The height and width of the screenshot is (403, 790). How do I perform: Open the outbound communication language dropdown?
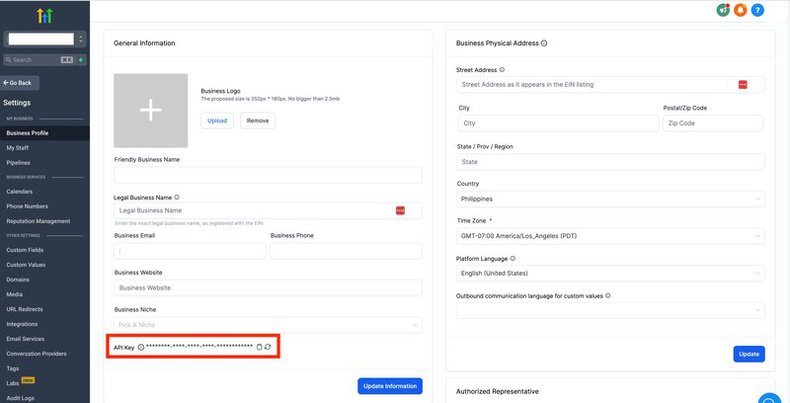pyautogui.click(x=610, y=310)
